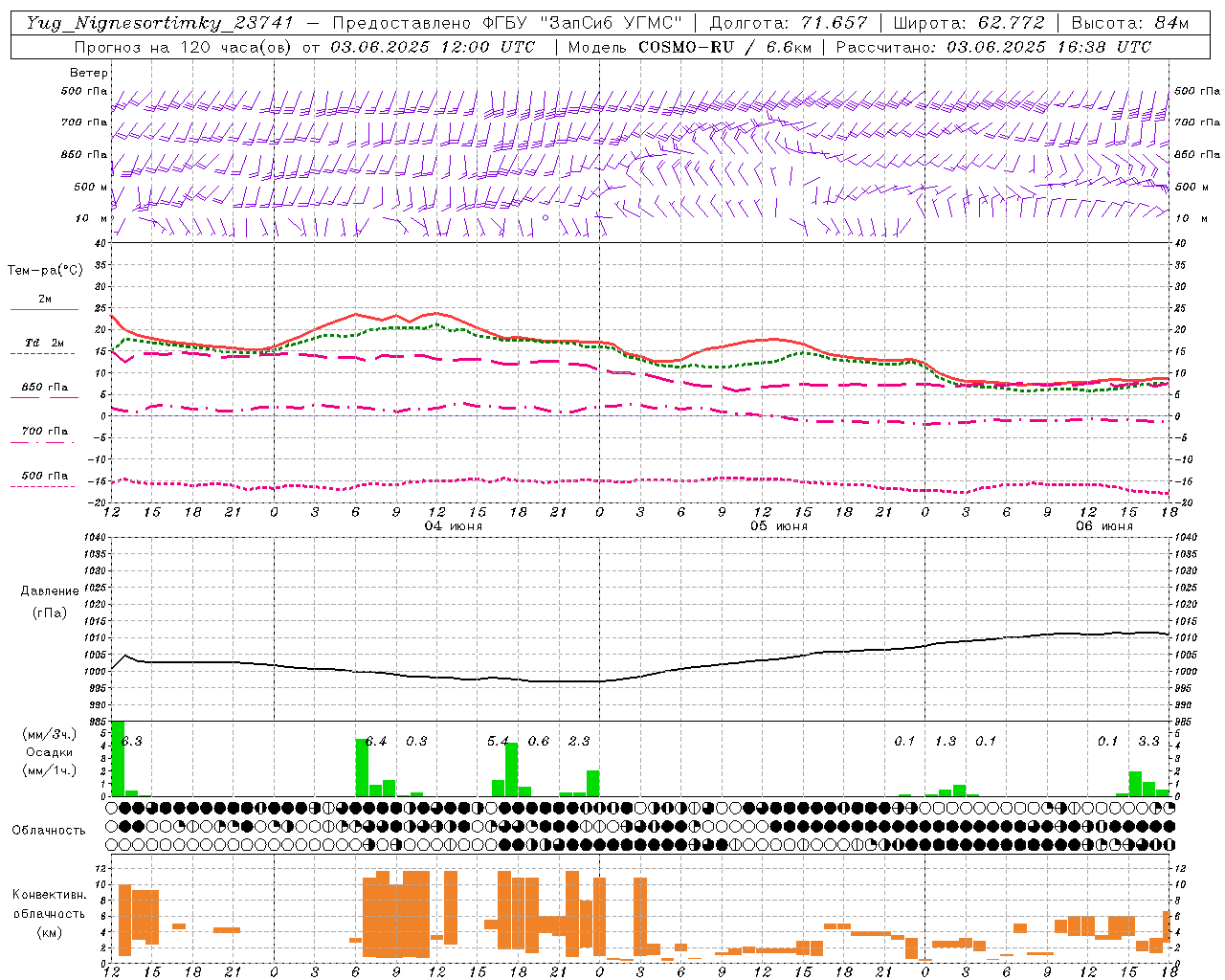Click the 6.3 precipitation total value
Viewport: 1225px width, 980px height.
(x=132, y=741)
